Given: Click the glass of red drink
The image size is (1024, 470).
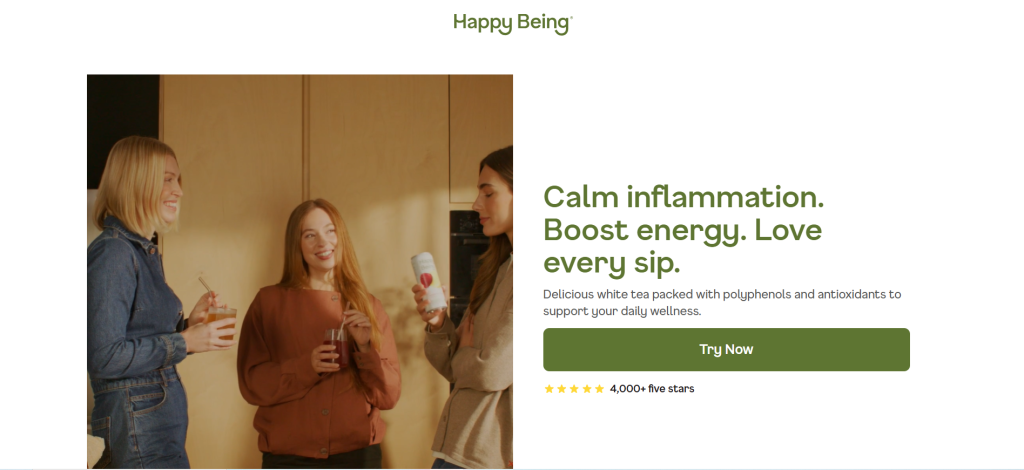Looking at the screenshot, I should click(x=338, y=347).
